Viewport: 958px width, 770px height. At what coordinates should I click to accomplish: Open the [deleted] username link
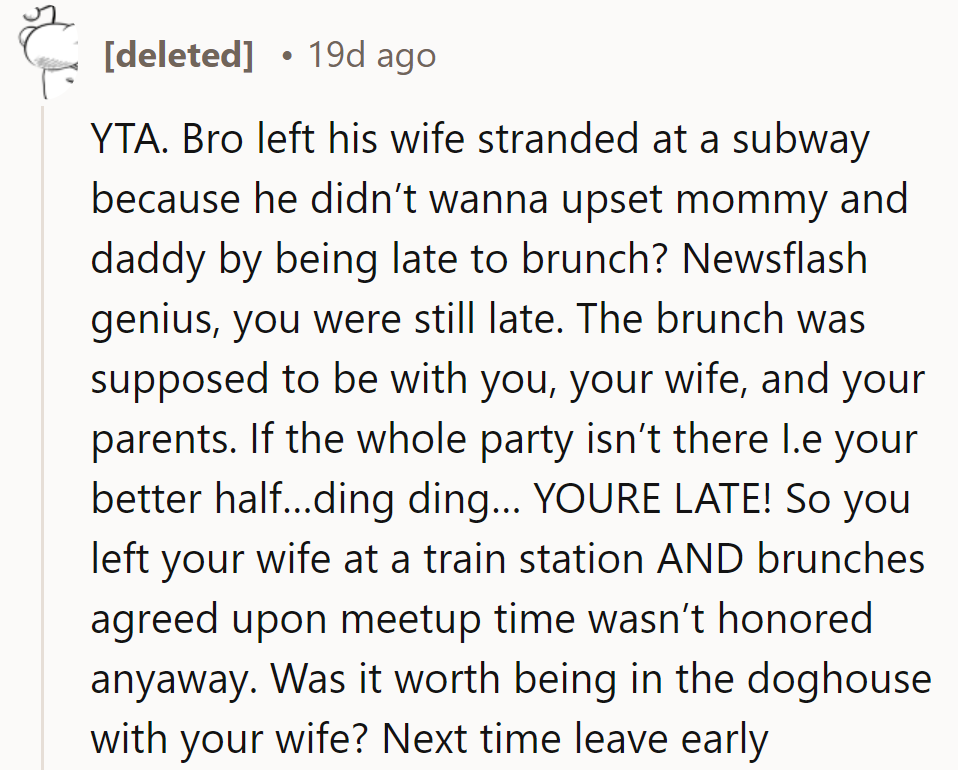click(178, 54)
